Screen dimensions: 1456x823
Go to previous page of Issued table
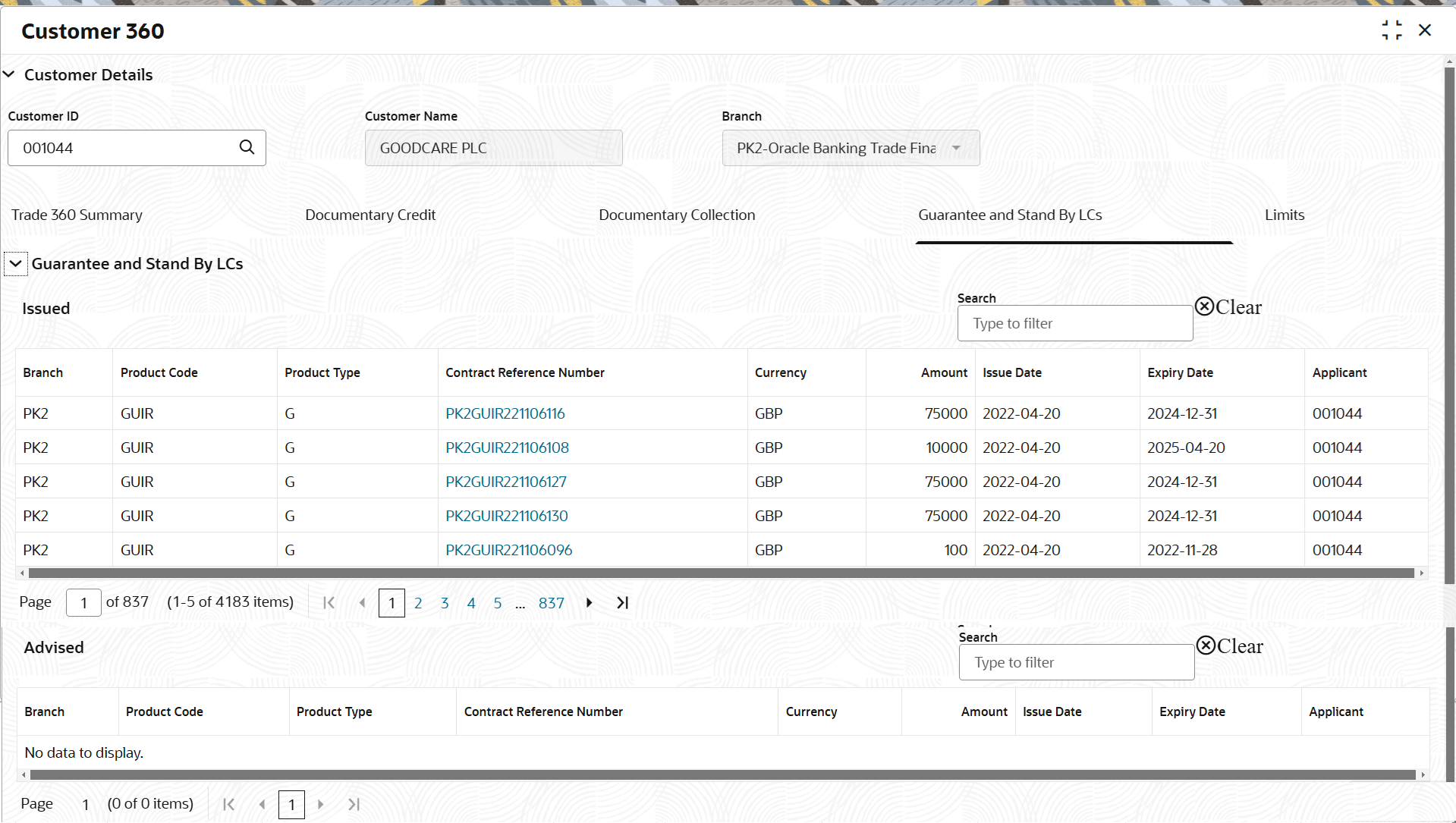[362, 603]
